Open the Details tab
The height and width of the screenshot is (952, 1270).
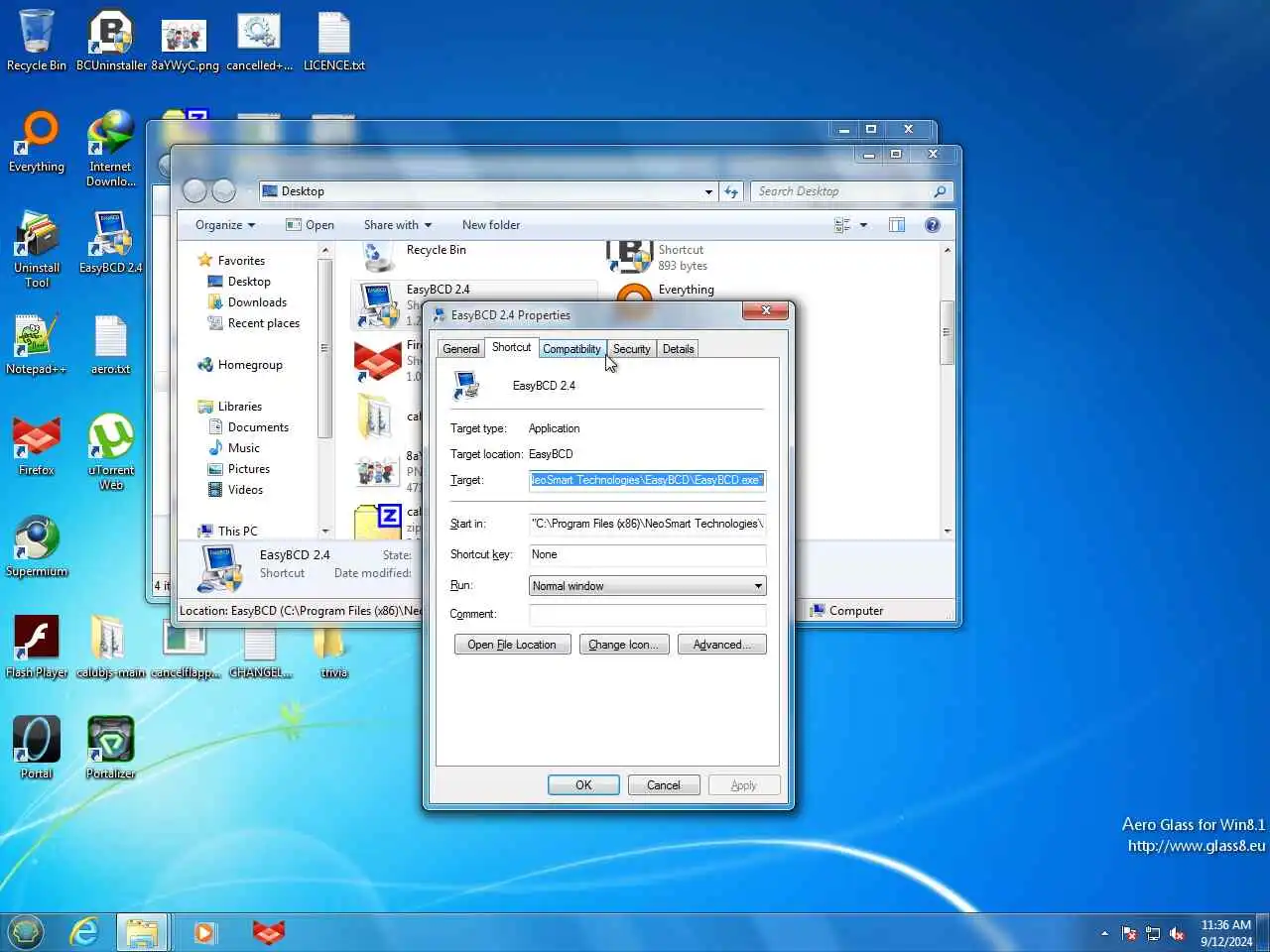coord(679,349)
